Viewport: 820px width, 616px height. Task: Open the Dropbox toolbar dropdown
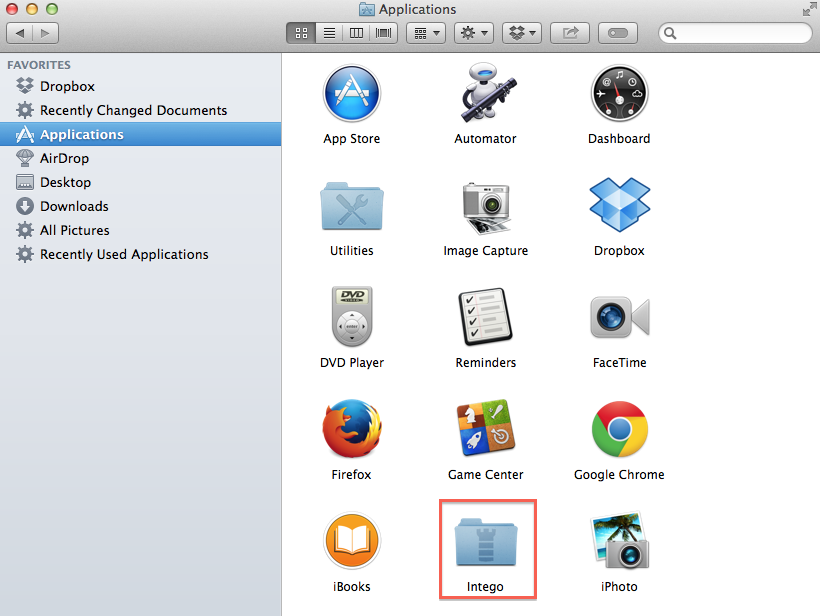(x=522, y=33)
